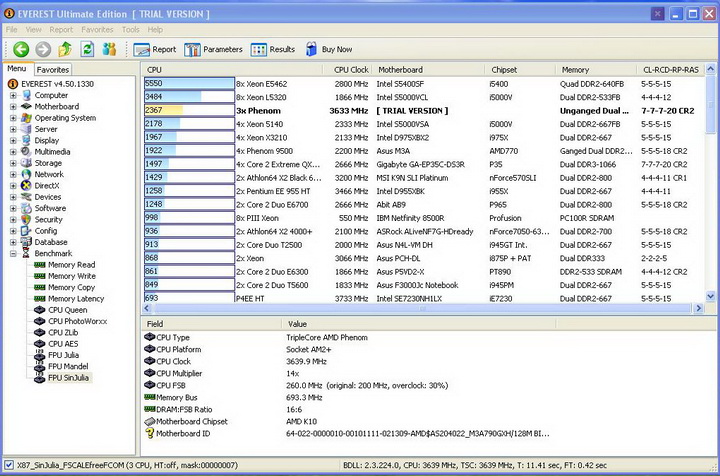Open the Favorites menu

[x=97, y=29]
